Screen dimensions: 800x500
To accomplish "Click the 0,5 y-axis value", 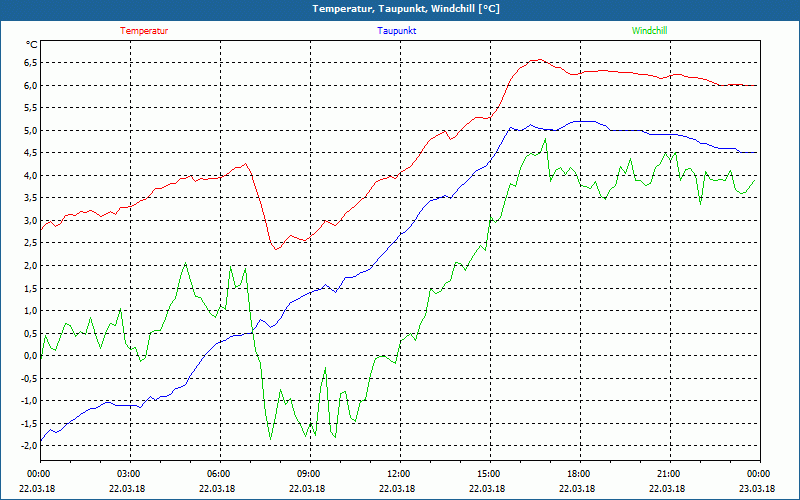I will (31, 333).
